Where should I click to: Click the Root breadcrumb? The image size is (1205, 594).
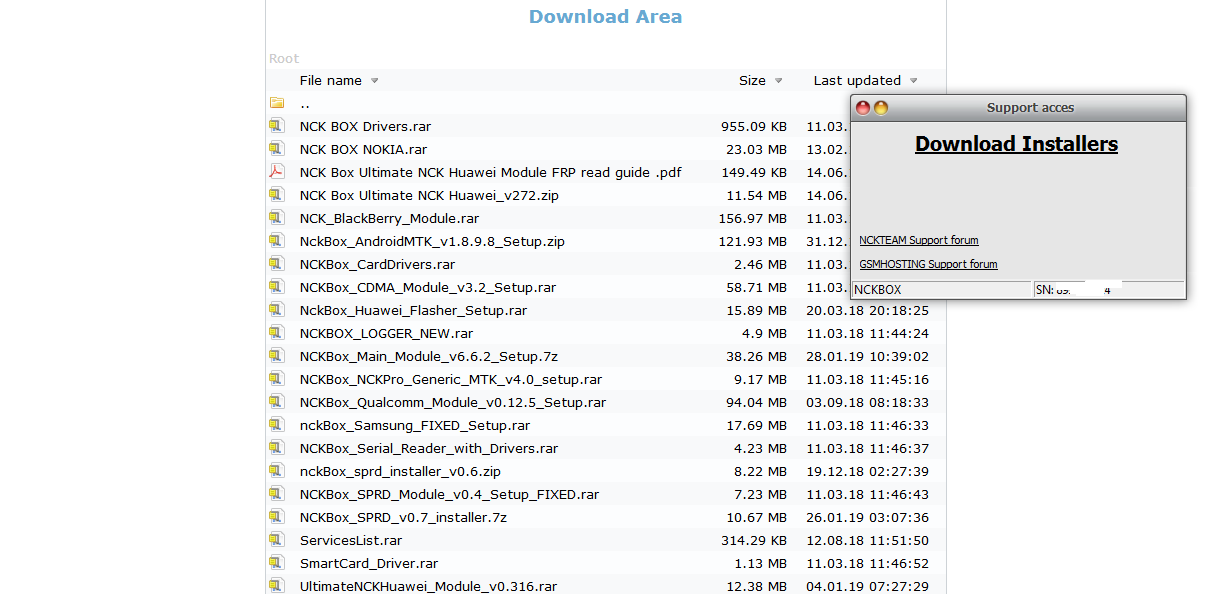pos(284,59)
